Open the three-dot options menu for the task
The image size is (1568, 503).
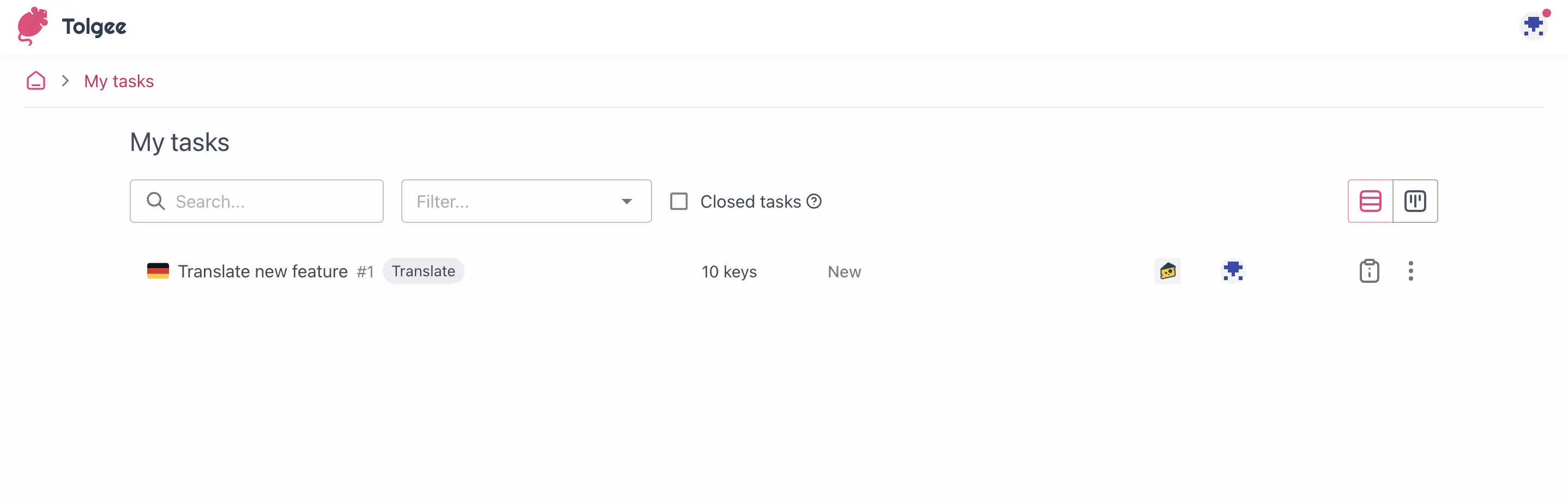(x=1411, y=271)
